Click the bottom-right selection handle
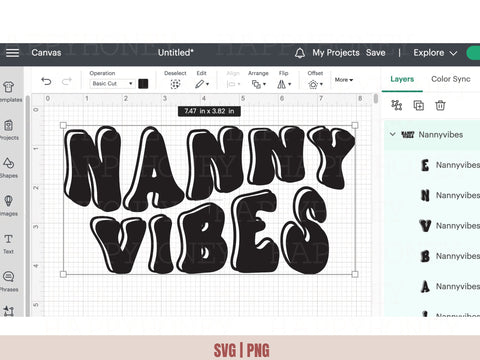This screenshot has width=480, height=360. click(355, 274)
